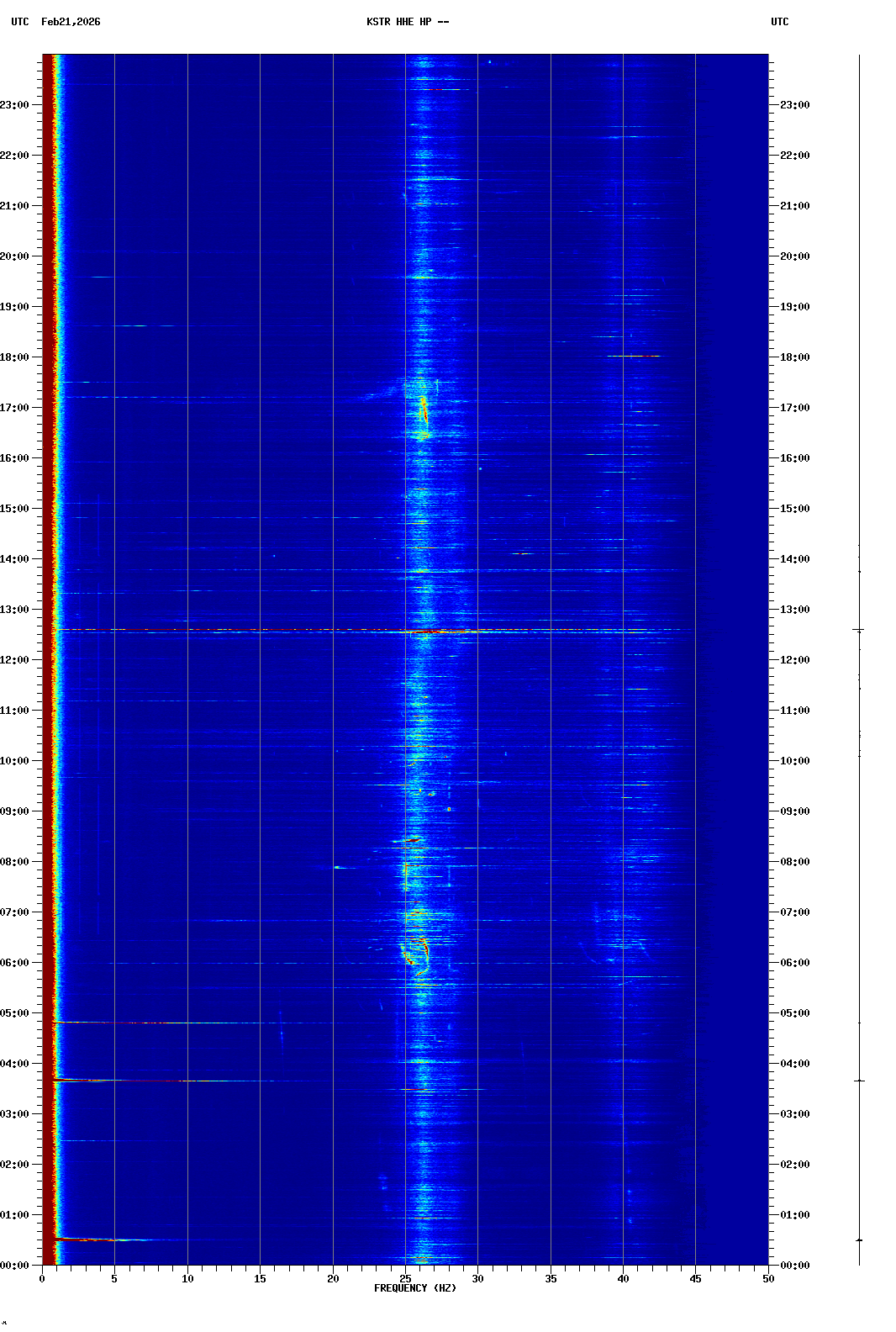
Task: Click the left-axis "11:00" time label
Action: (14, 711)
